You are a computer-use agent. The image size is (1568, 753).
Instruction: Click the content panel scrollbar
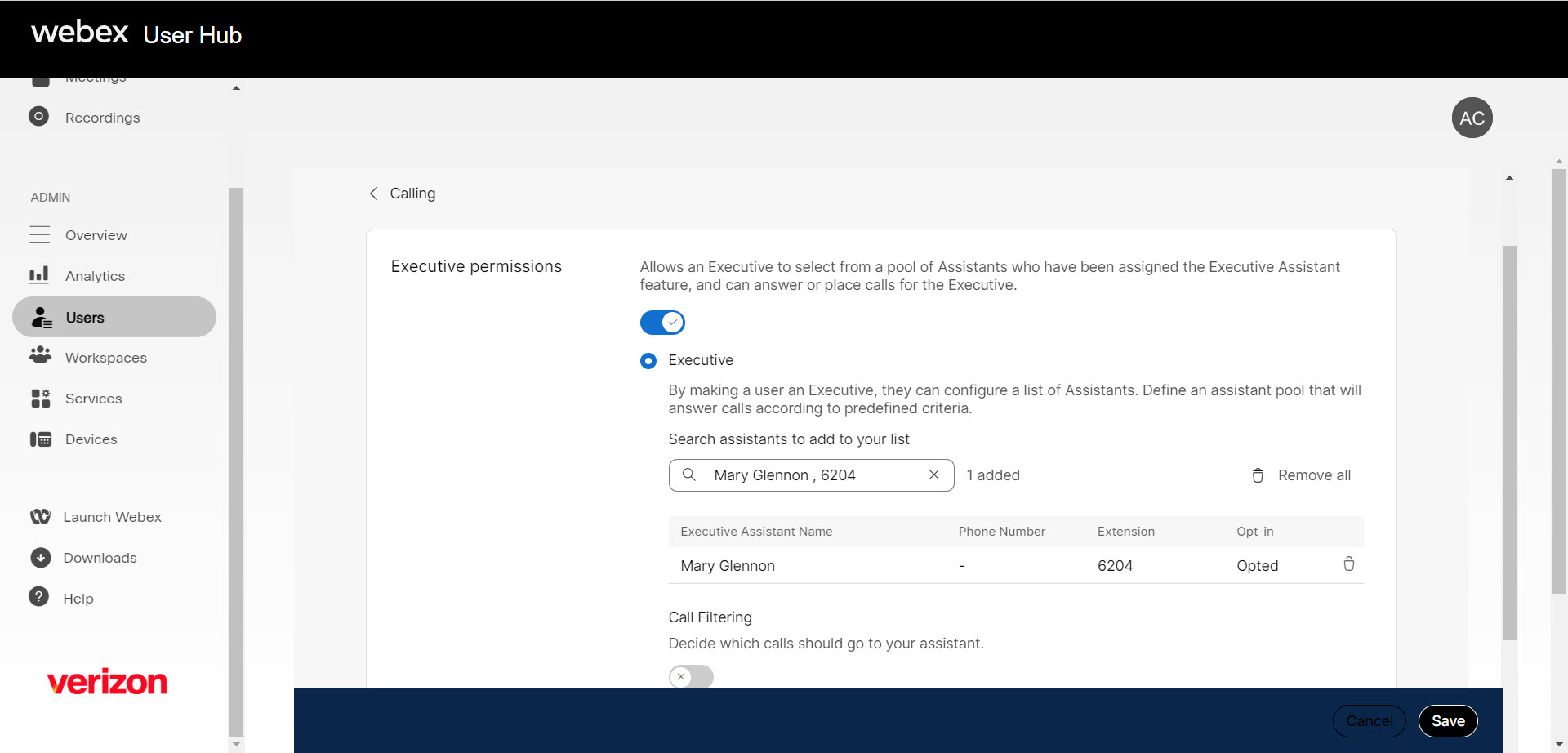click(x=1509, y=443)
